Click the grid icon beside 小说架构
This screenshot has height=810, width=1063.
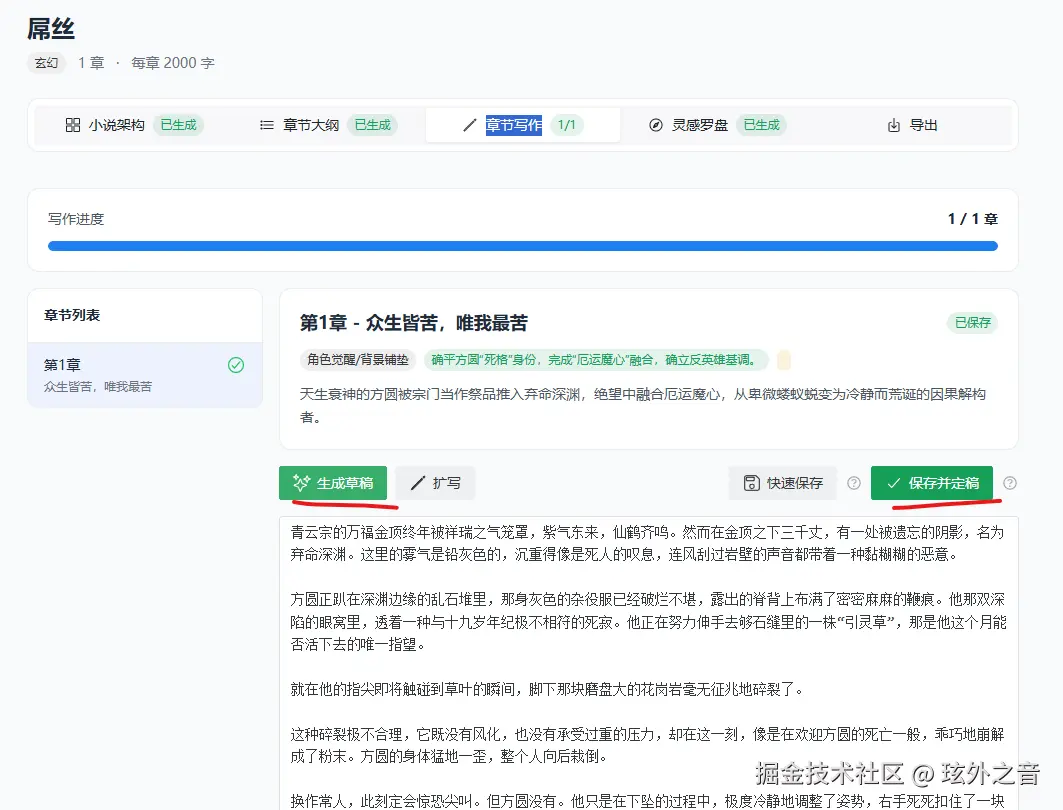click(x=72, y=125)
